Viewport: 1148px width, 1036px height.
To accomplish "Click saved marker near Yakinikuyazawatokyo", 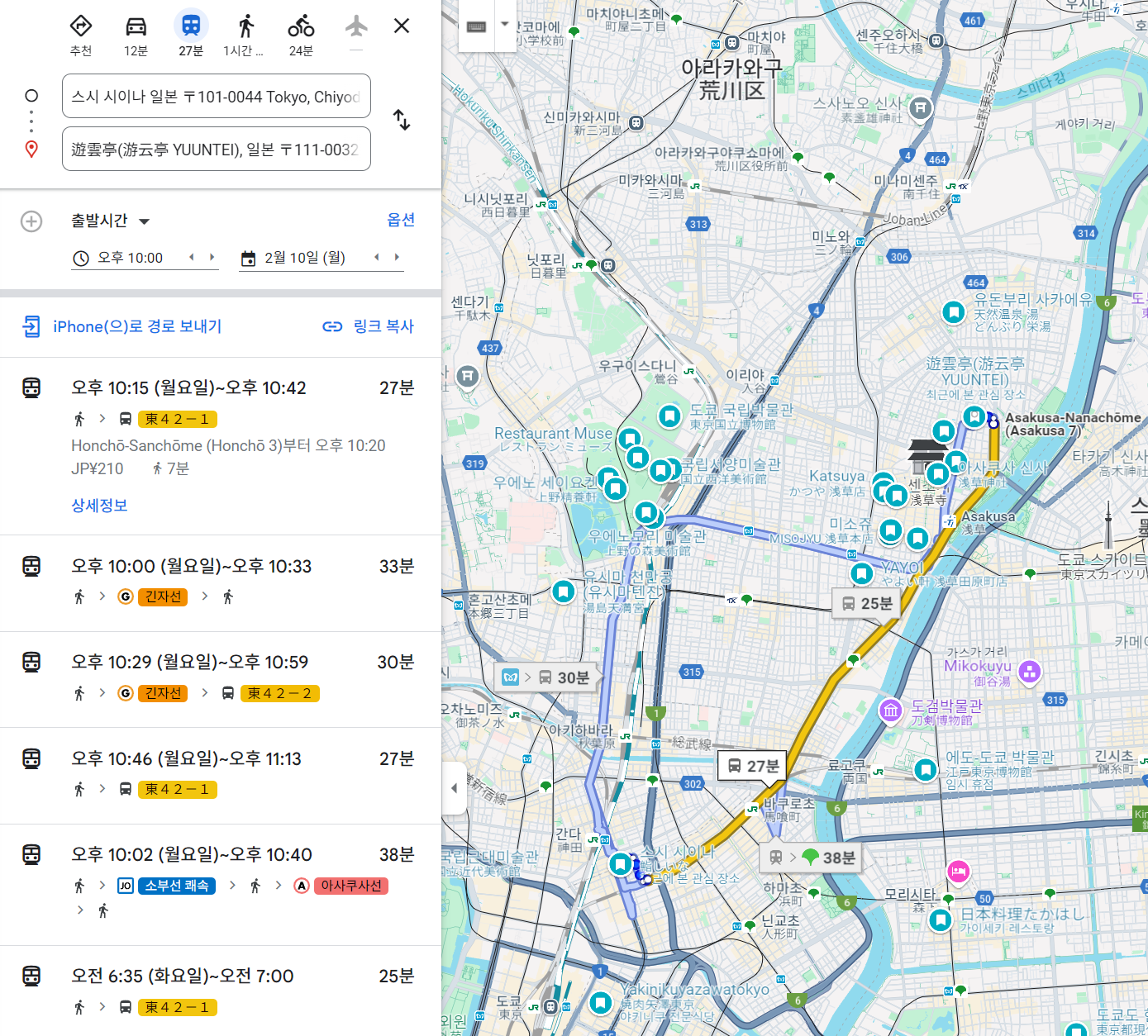I will click(x=601, y=1003).
